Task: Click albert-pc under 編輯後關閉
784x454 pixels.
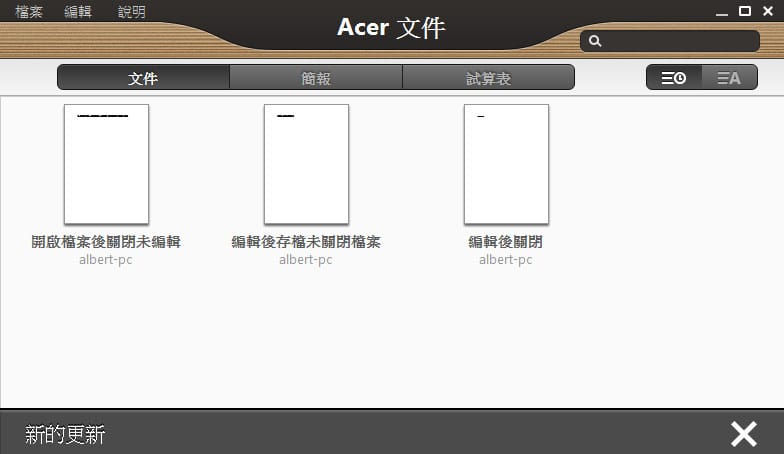Action: 506,260
